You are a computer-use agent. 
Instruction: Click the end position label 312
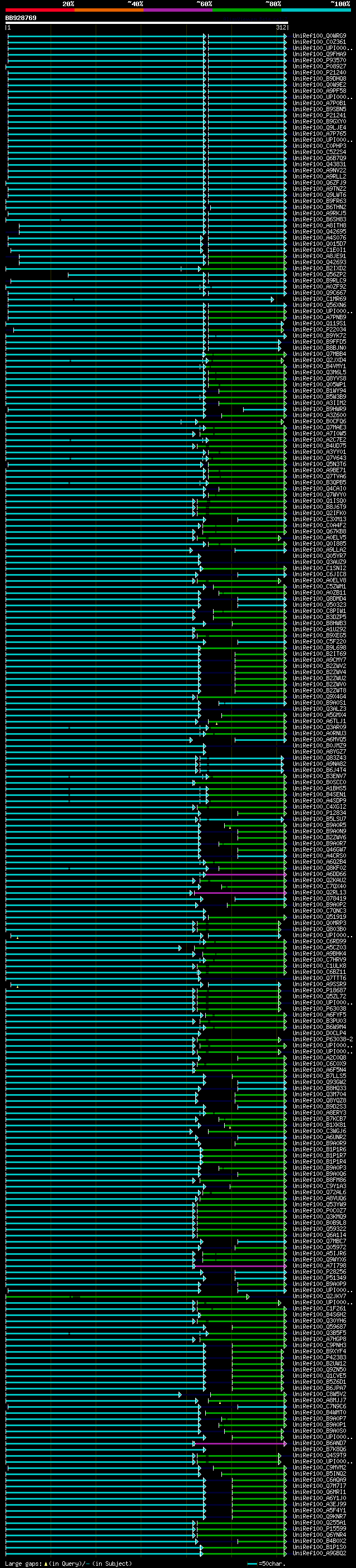pos(280,27)
